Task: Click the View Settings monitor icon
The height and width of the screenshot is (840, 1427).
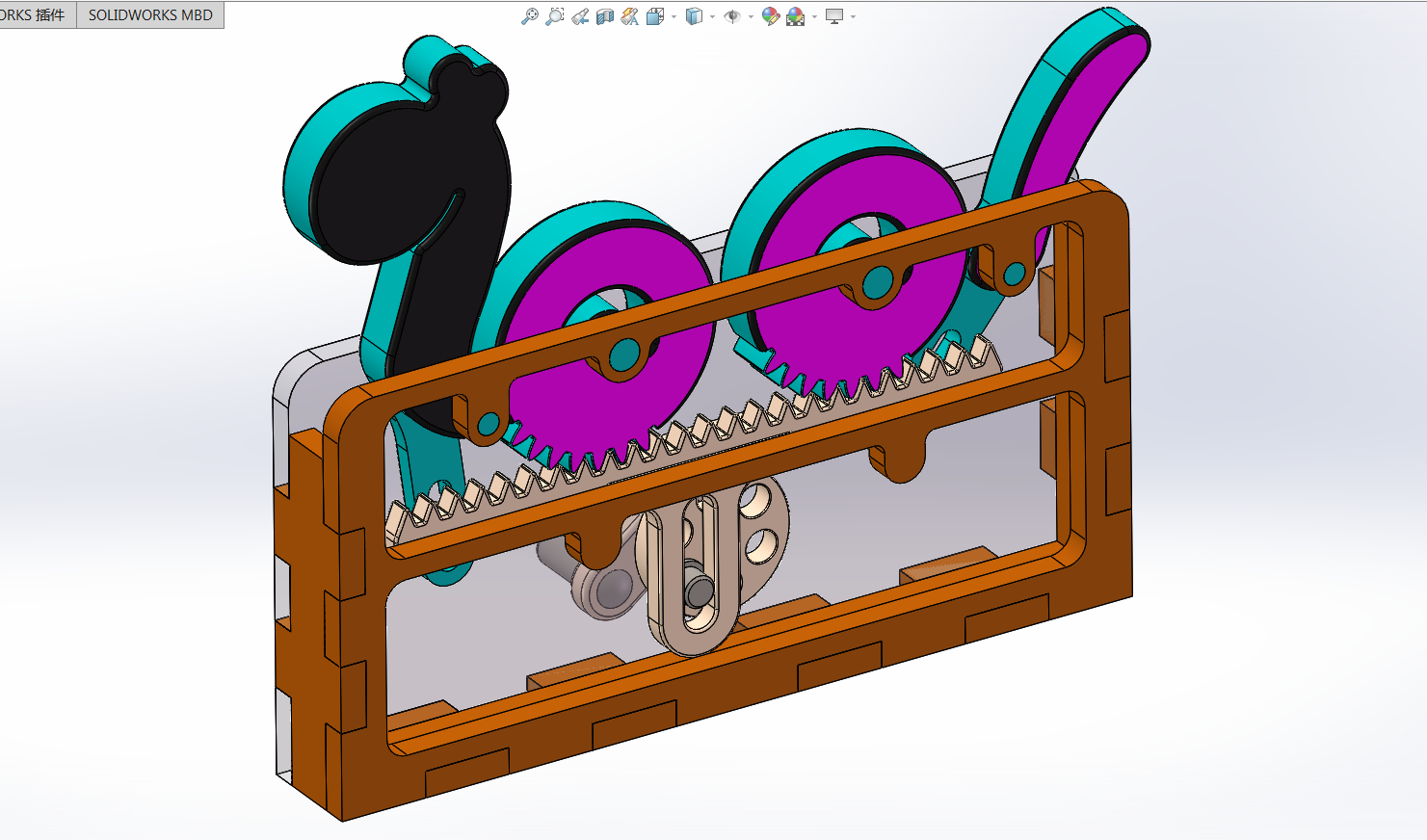Action: (x=834, y=16)
